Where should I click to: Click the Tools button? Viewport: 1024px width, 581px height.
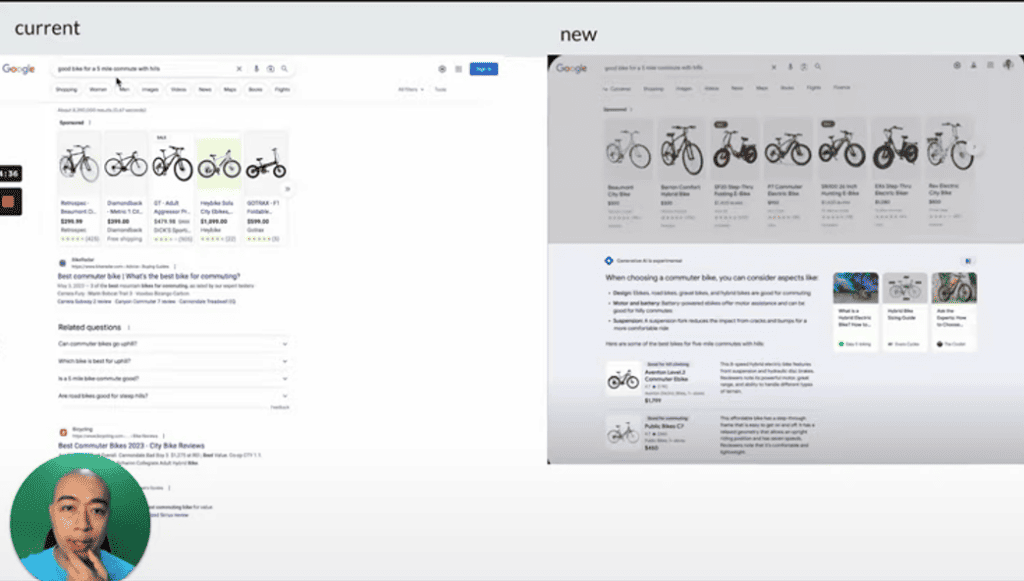pos(441,89)
